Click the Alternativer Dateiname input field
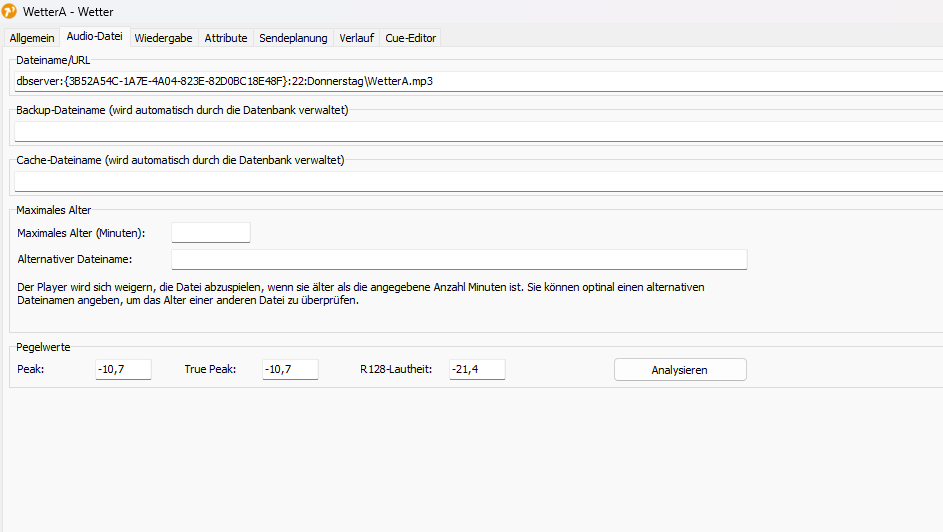943x532 pixels. [459, 260]
